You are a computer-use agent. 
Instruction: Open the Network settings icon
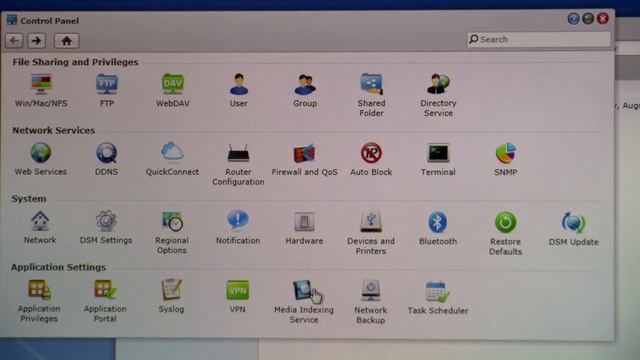(40, 221)
